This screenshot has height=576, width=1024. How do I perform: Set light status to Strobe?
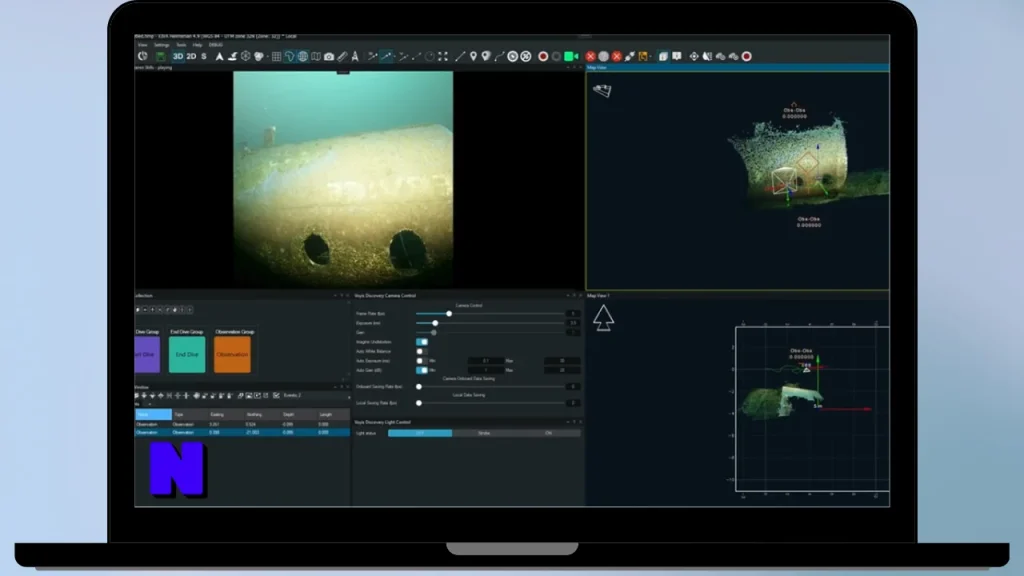point(484,433)
